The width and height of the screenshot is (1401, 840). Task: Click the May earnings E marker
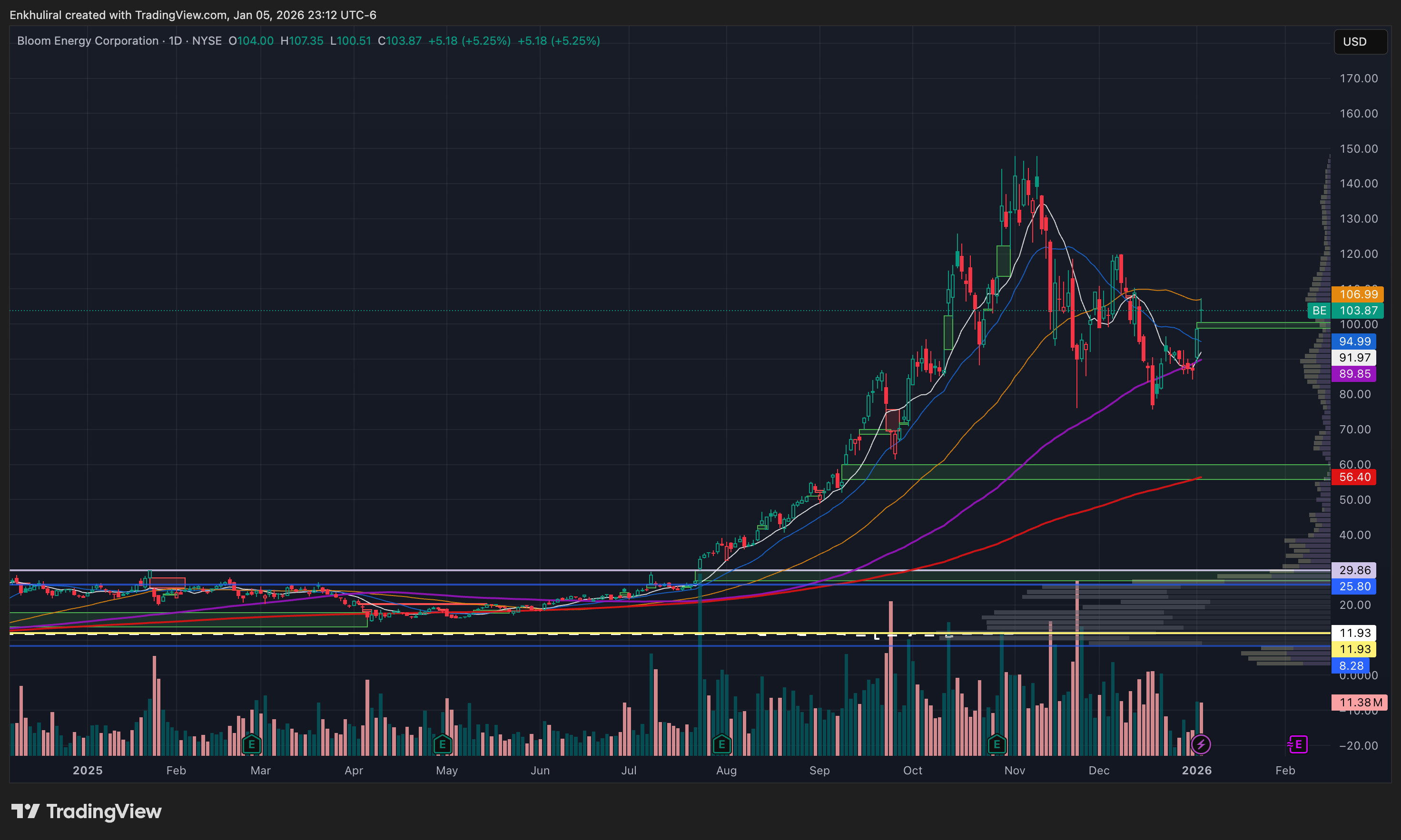tap(442, 744)
